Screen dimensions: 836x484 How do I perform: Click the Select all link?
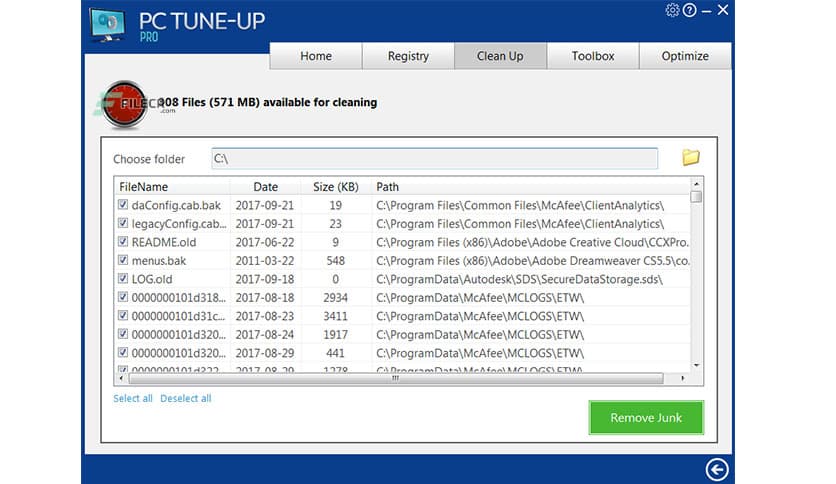[x=133, y=398]
